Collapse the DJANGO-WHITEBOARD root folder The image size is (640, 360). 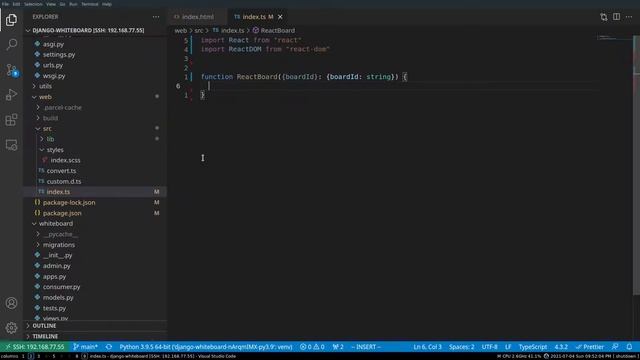click(95, 30)
